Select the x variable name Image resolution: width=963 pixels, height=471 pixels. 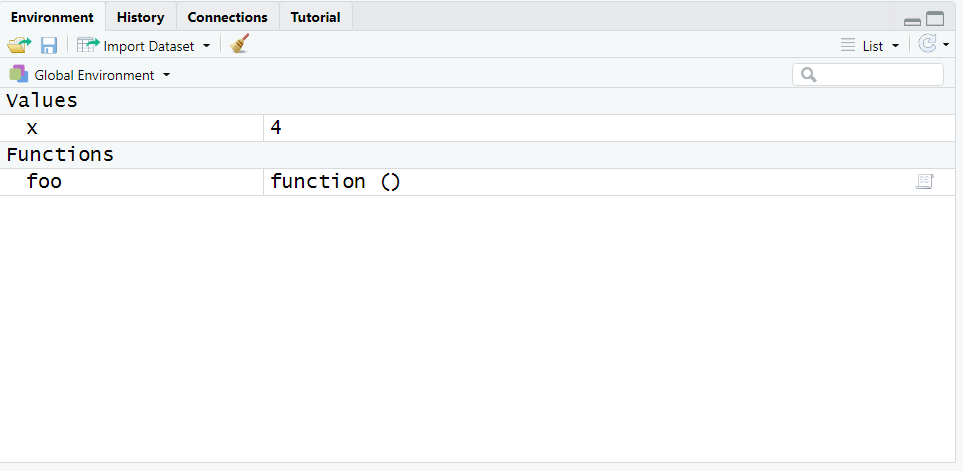point(32,128)
